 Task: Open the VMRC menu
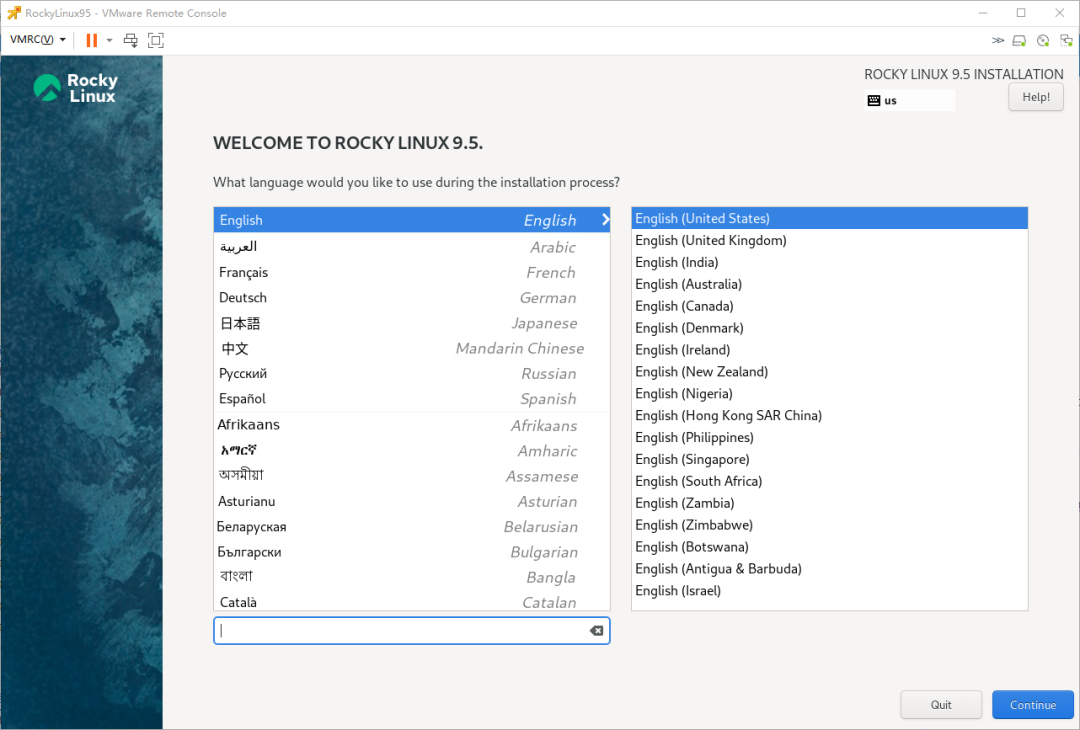point(38,39)
